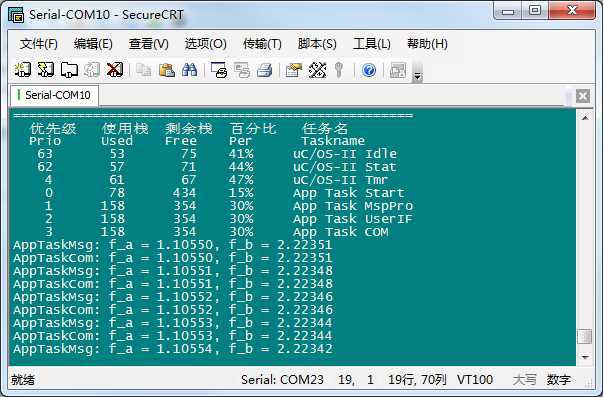603x397 pixels.
Task: Click 就绪 status bar text
Action: (x=23, y=380)
